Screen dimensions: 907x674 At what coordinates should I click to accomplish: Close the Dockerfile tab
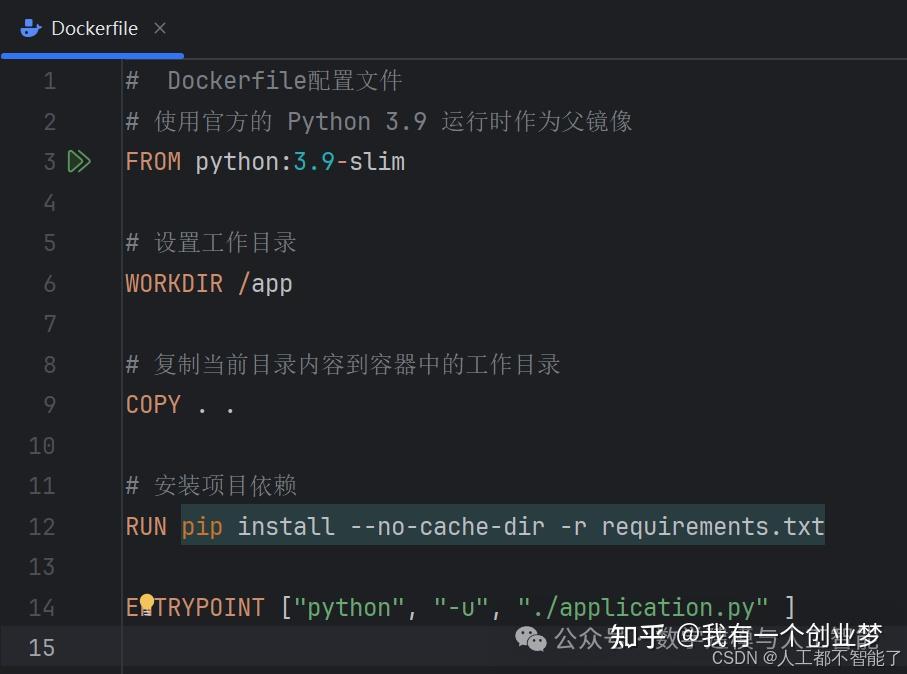pos(160,29)
